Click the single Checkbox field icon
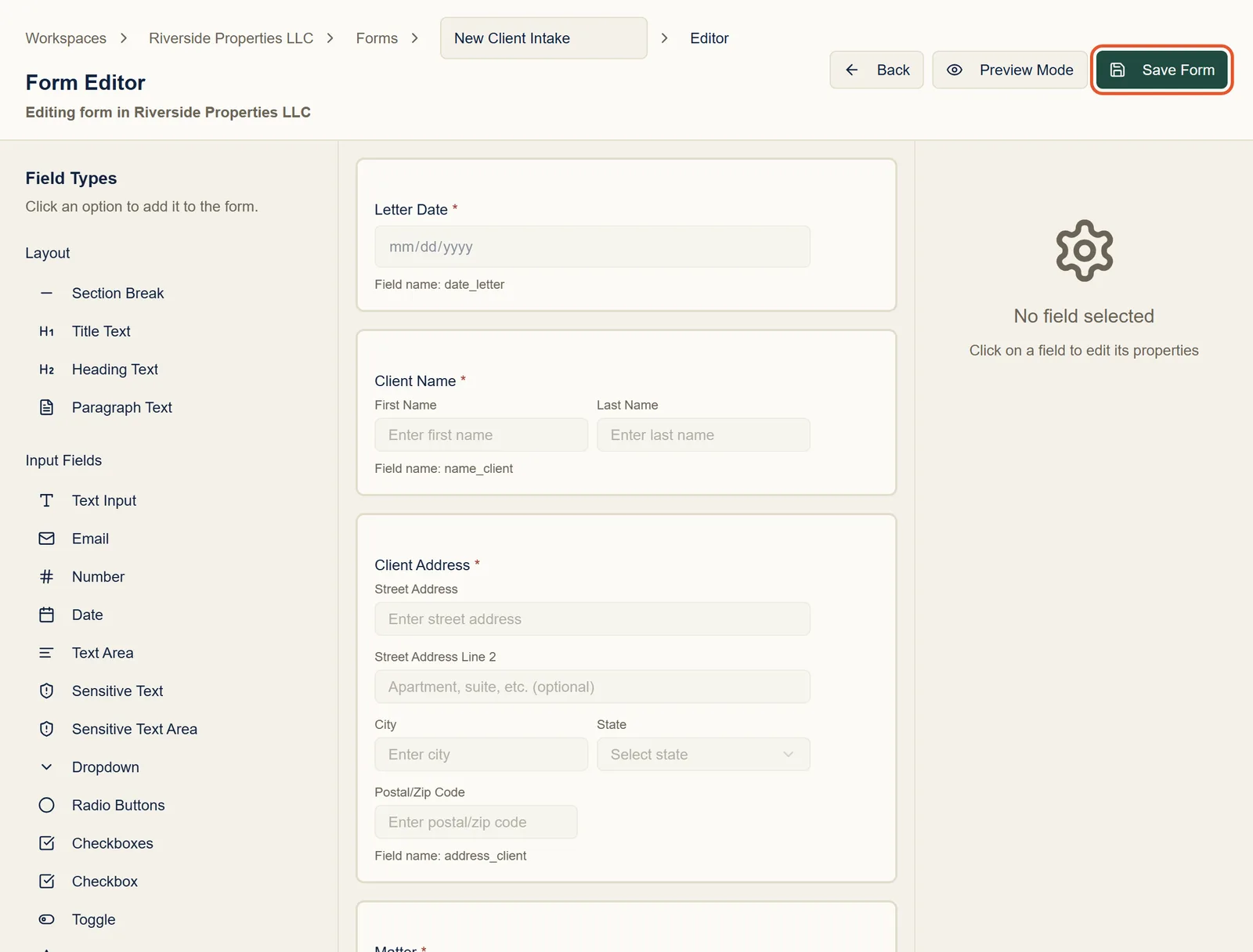The image size is (1253, 952). pyautogui.click(x=47, y=882)
